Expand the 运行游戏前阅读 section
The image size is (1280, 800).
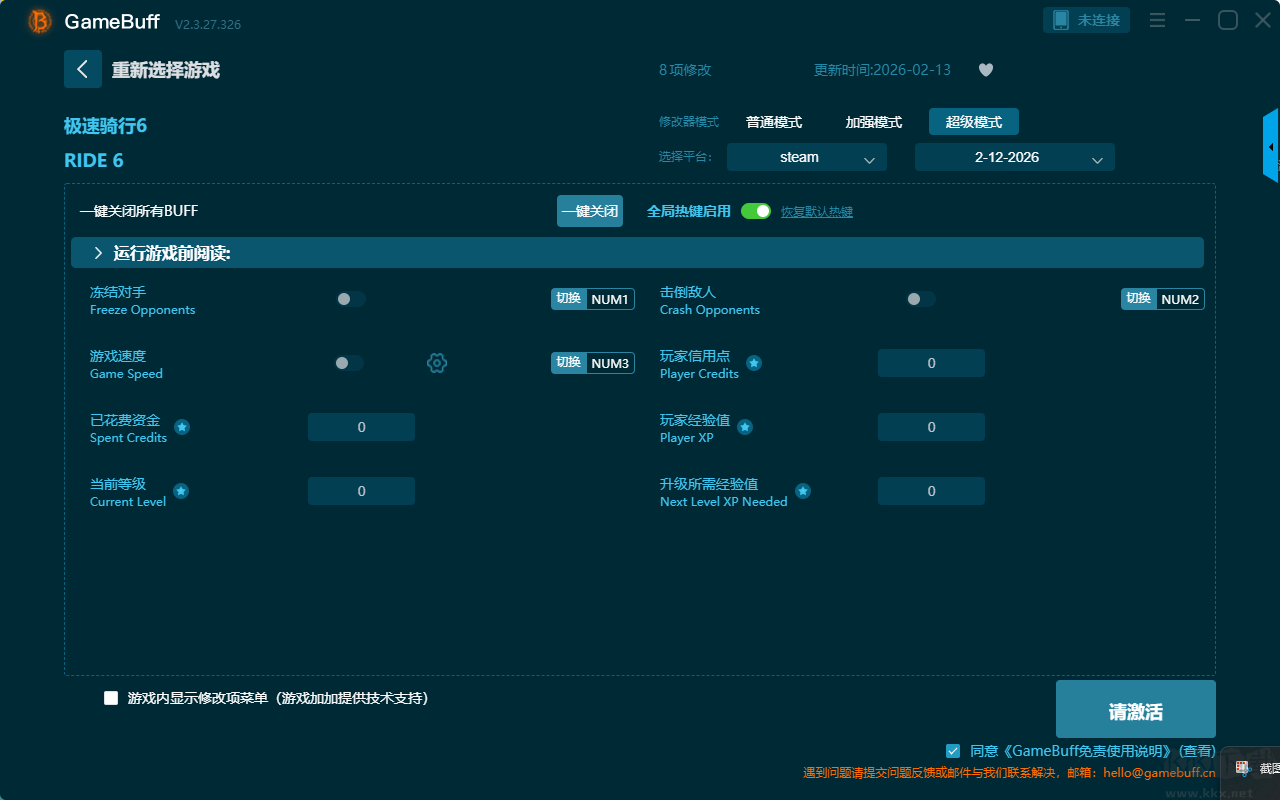click(637, 253)
